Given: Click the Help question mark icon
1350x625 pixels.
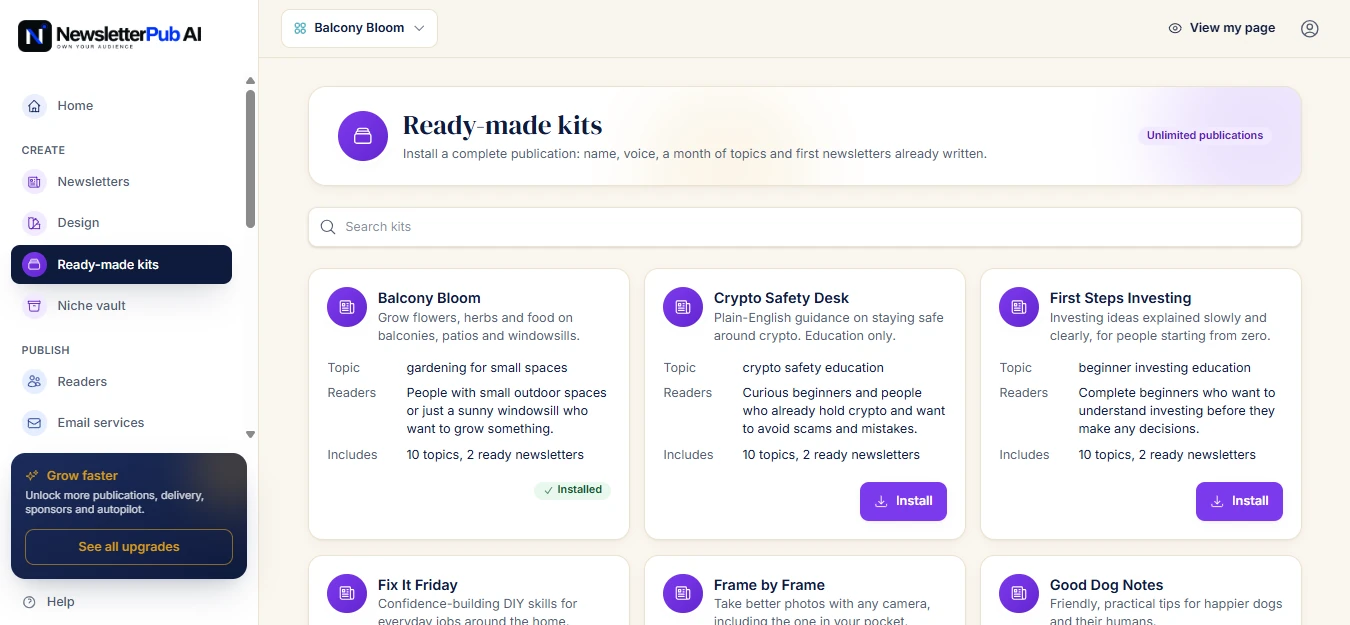Looking at the screenshot, I should tap(29, 602).
